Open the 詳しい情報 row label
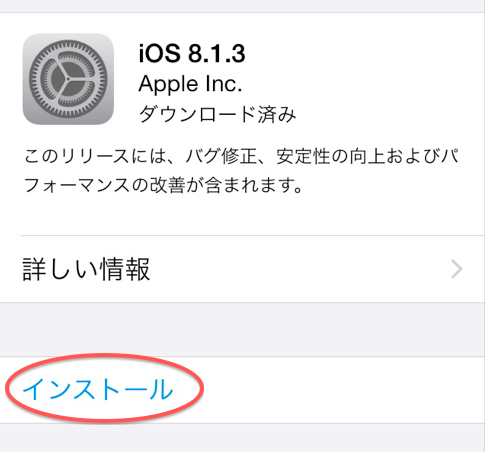The image size is (485, 452). tap(86, 269)
